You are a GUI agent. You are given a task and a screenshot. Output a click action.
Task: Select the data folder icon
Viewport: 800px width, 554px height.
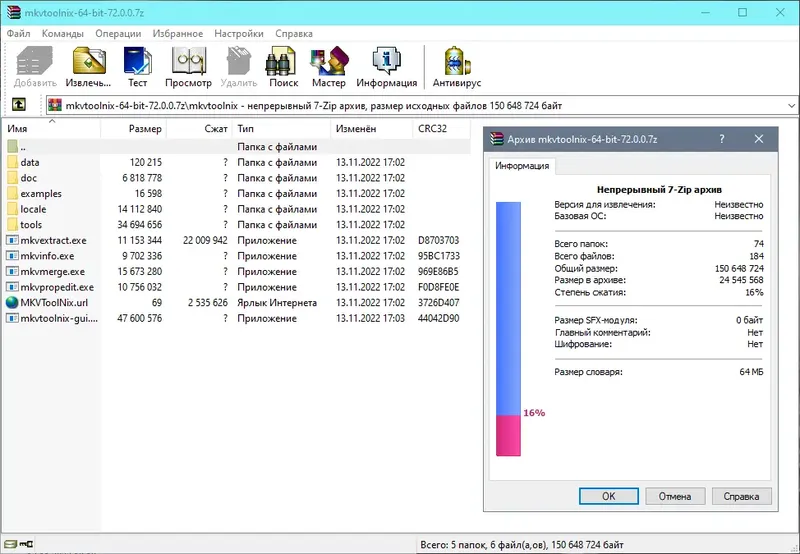pos(12,162)
